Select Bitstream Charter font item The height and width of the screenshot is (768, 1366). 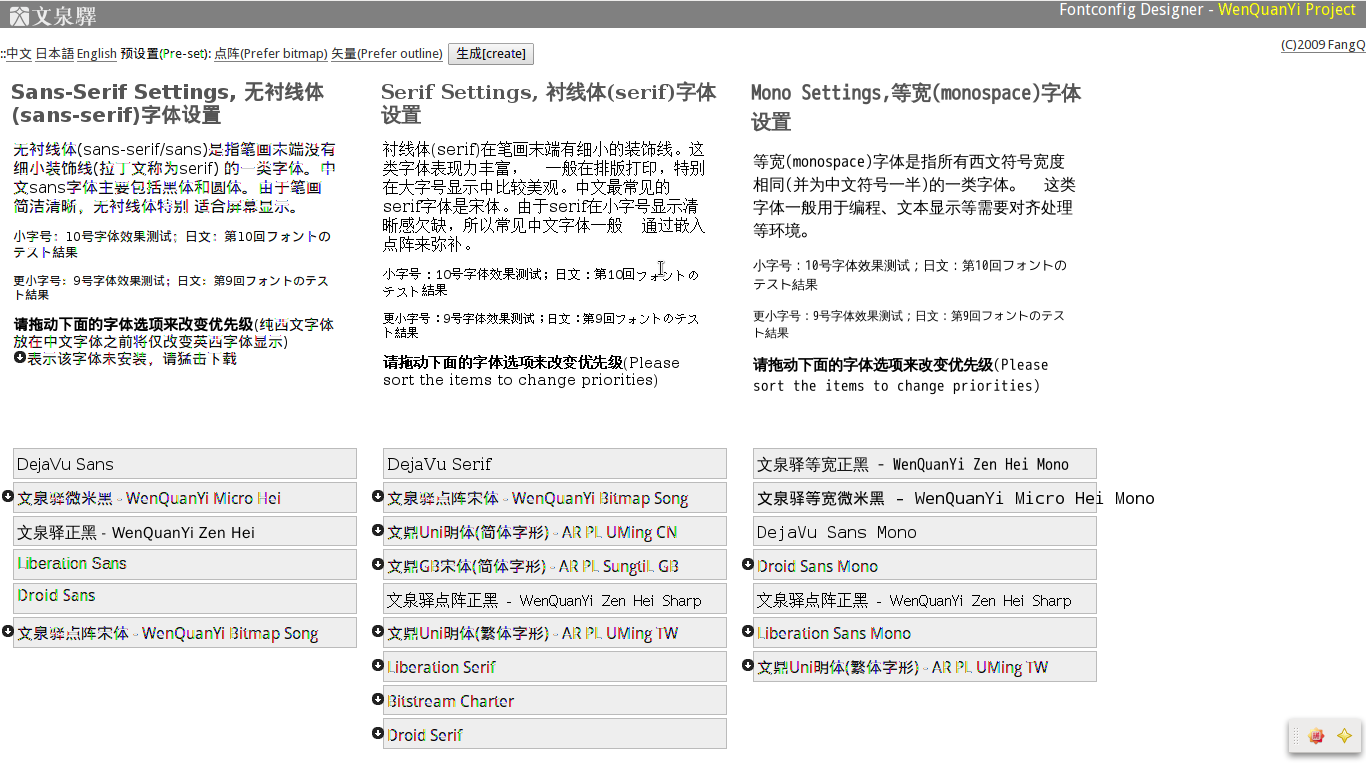pyautogui.click(x=555, y=700)
